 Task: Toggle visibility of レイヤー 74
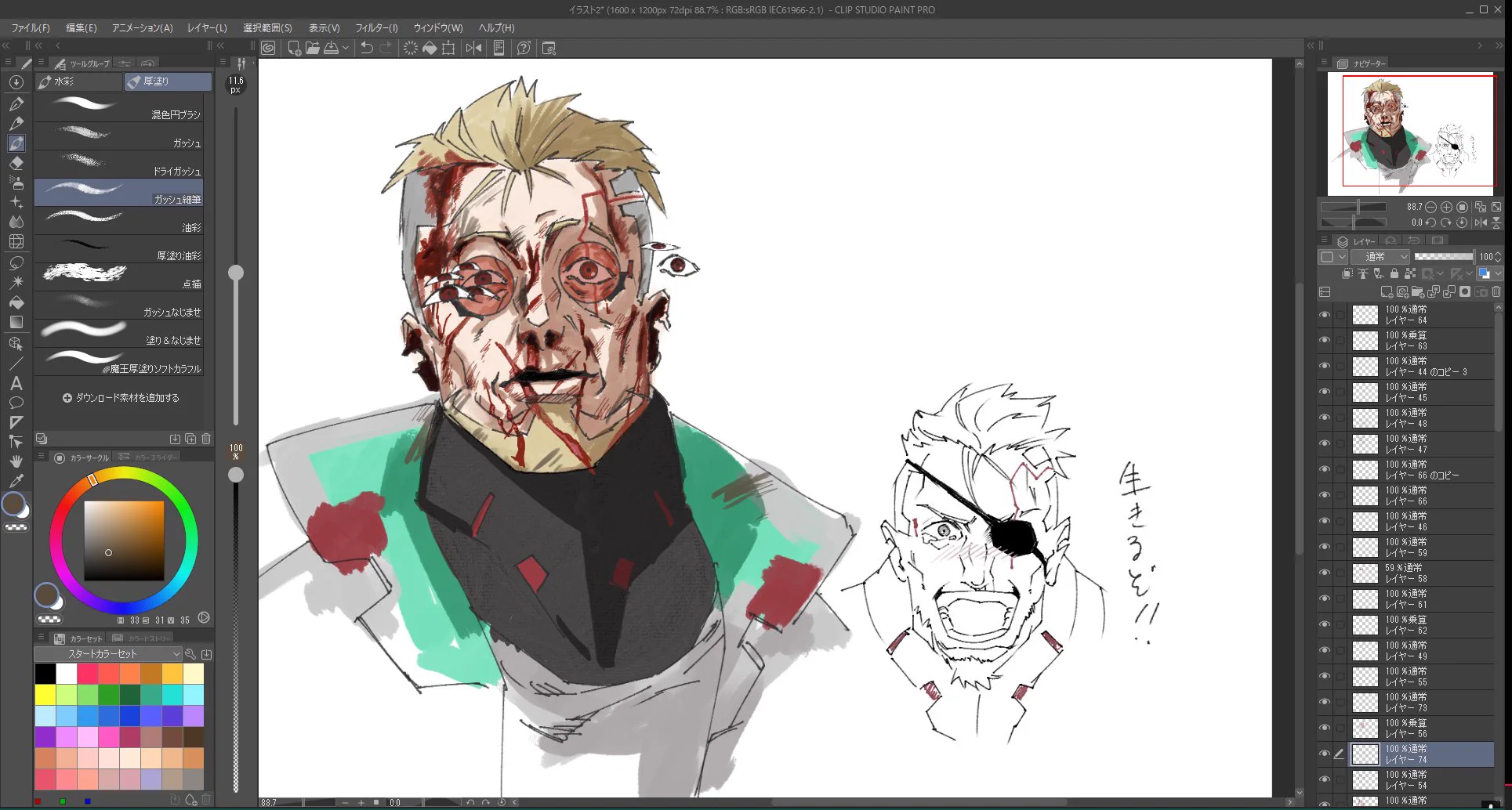(x=1325, y=754)
